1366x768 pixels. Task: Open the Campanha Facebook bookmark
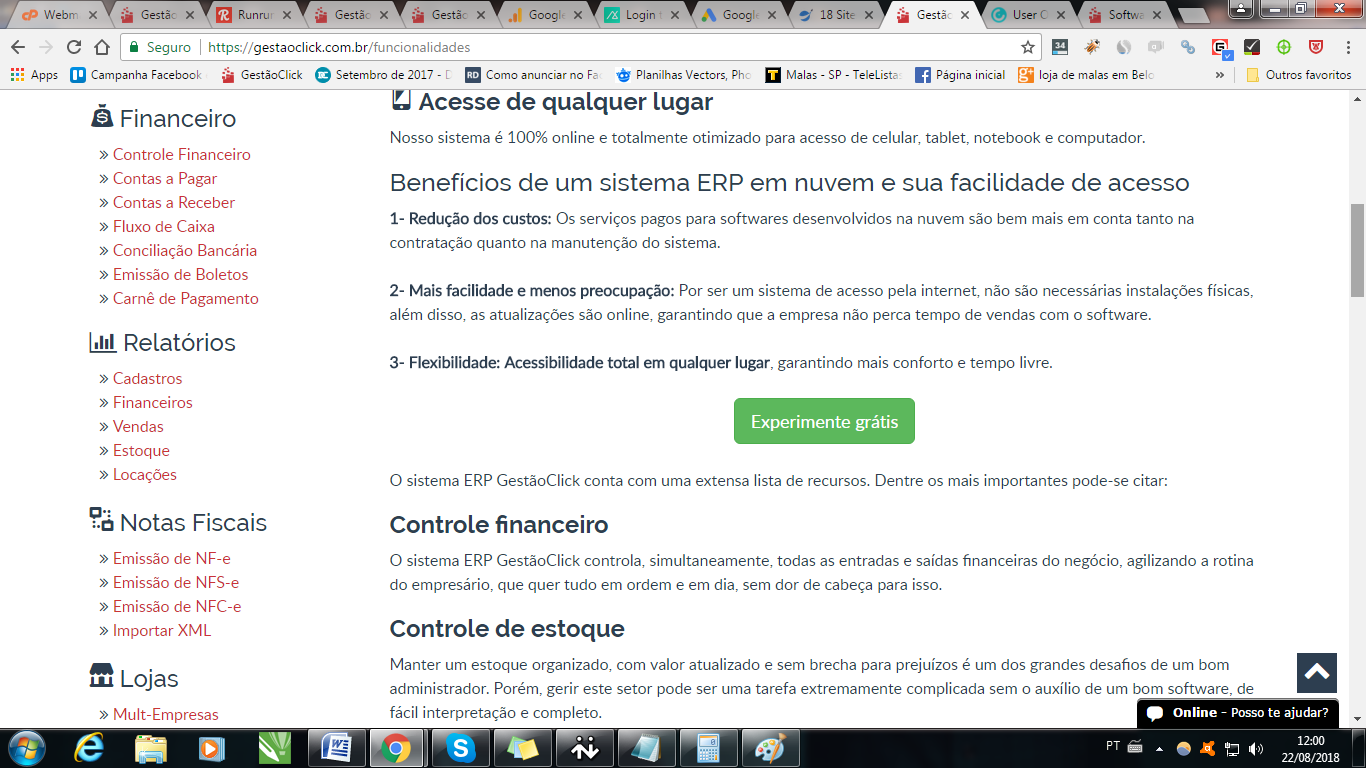point(137,75)
